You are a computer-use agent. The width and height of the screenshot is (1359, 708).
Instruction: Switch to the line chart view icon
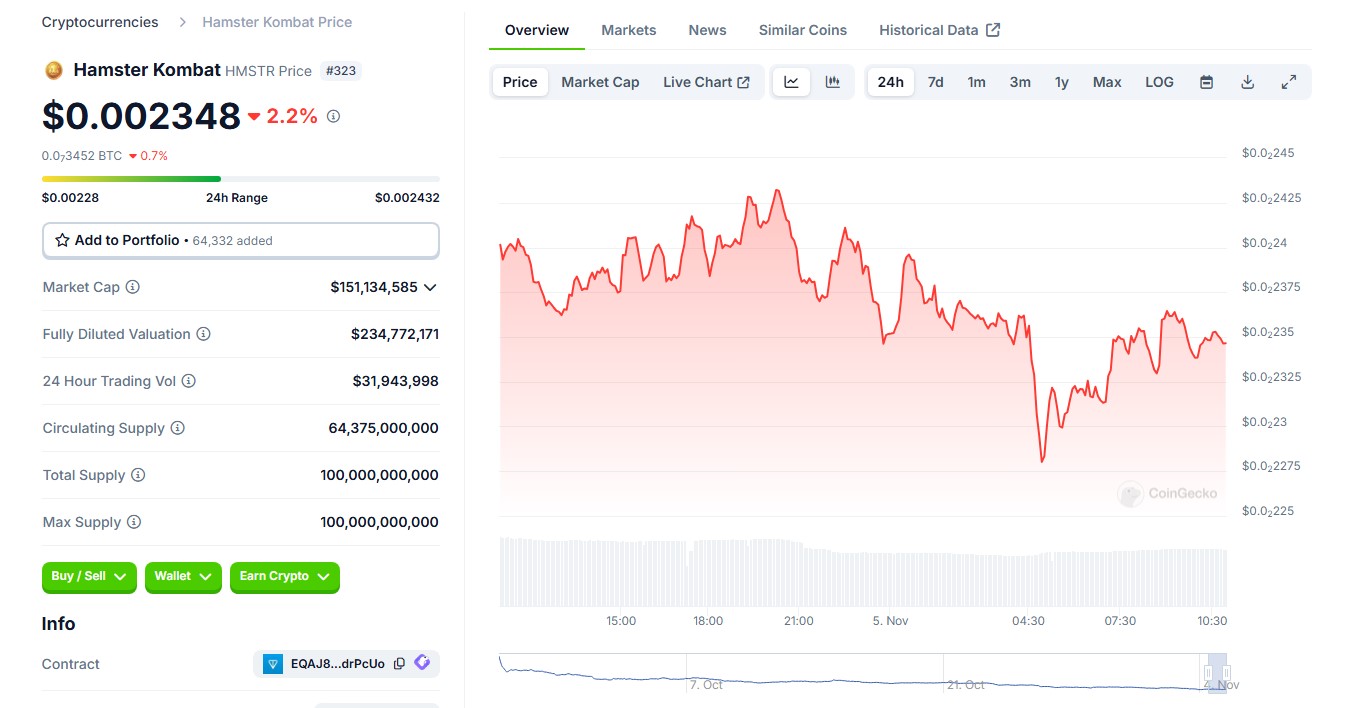pyautogui.click(x=791, y=82)
